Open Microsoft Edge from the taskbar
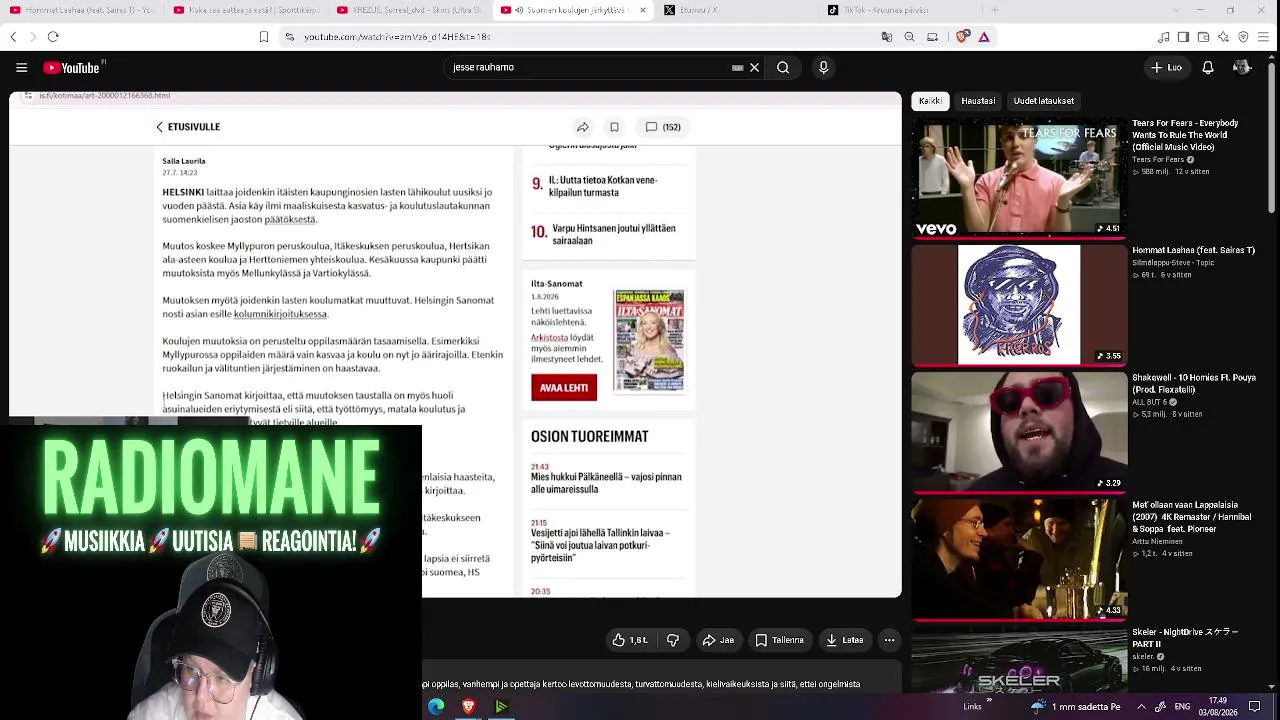Viewport: 1280px width, 720px height. [436, 707]
